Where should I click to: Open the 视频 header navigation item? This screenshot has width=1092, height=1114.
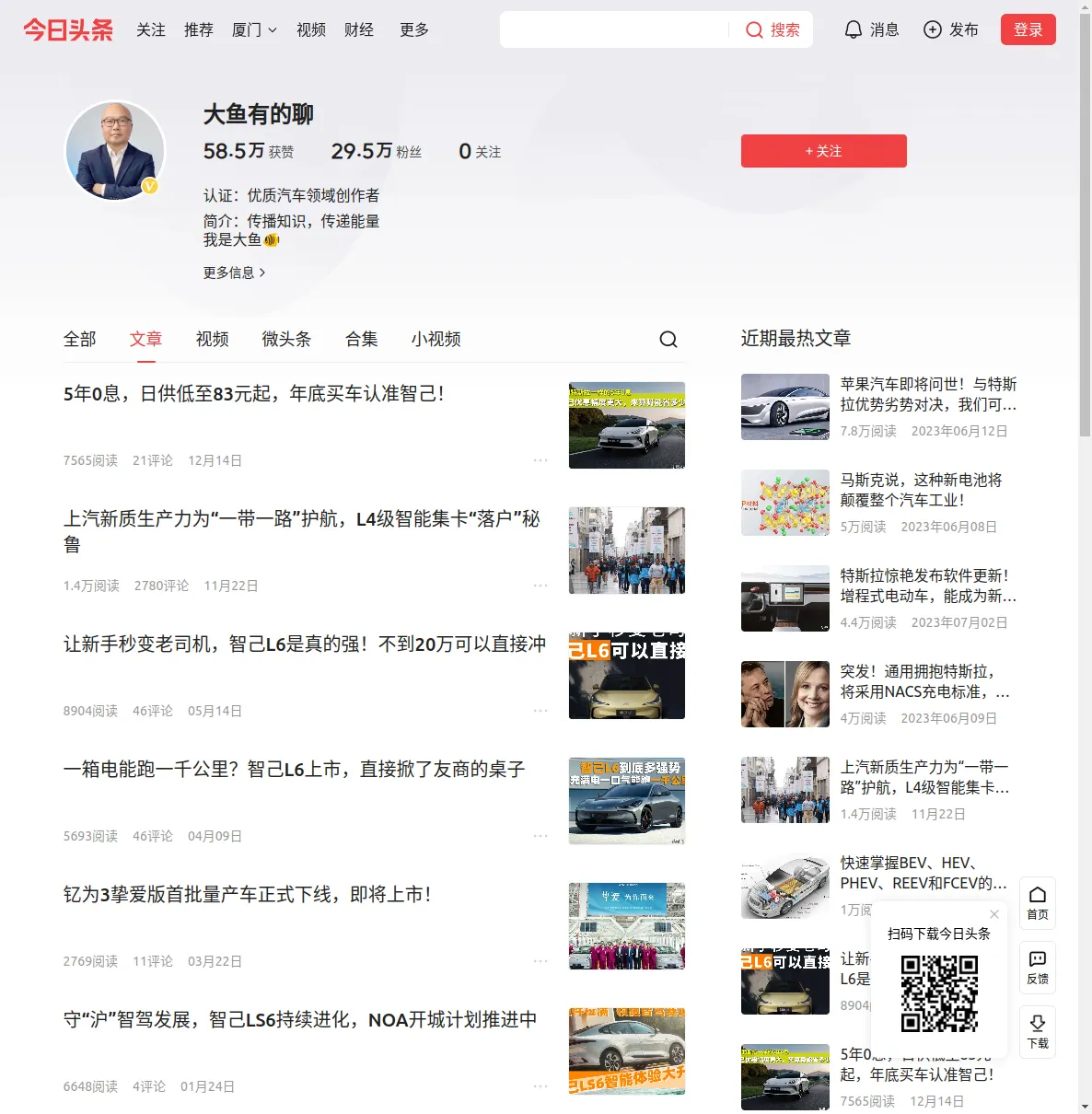pyautogui.click(x=311, y=29)
